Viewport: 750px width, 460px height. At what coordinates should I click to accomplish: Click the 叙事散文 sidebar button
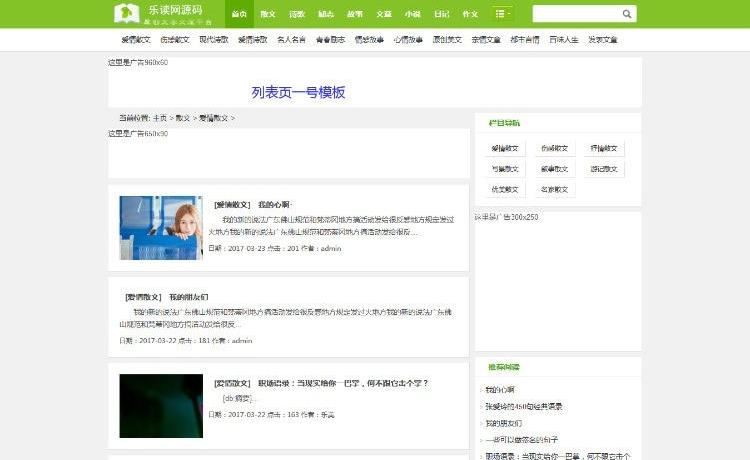(554, 169)
